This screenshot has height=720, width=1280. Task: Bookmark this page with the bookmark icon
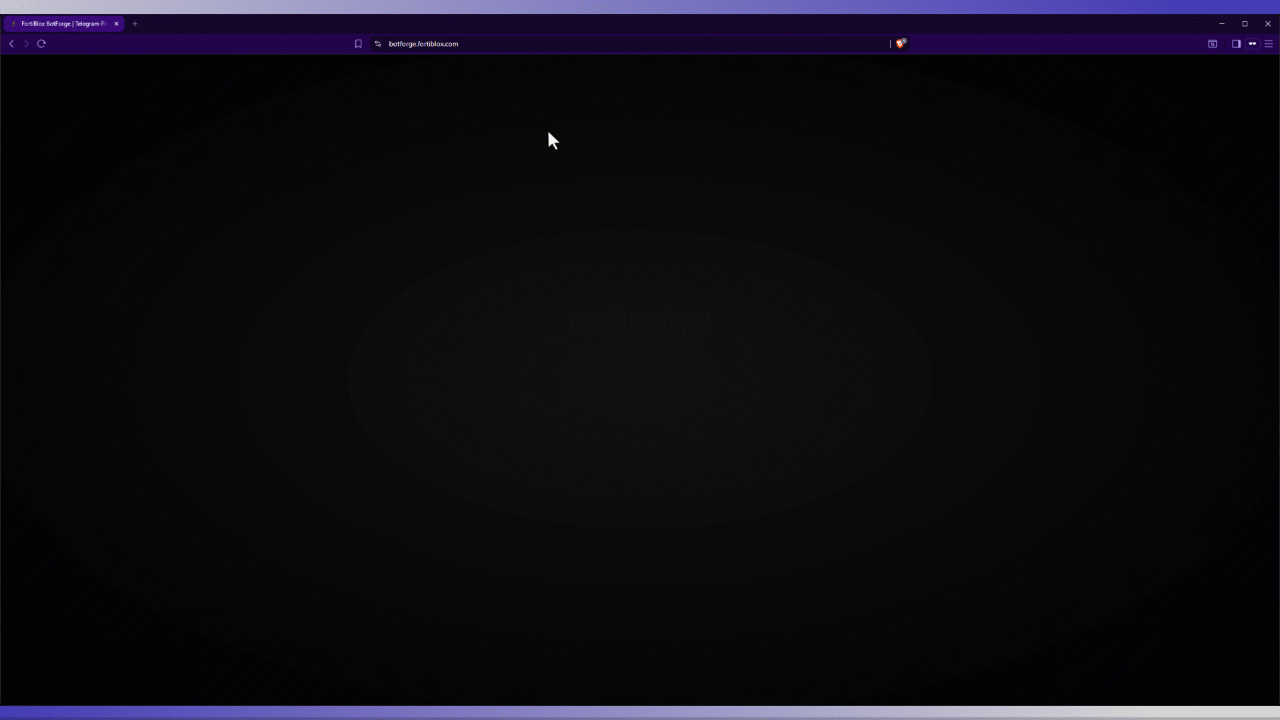(358, 44)
